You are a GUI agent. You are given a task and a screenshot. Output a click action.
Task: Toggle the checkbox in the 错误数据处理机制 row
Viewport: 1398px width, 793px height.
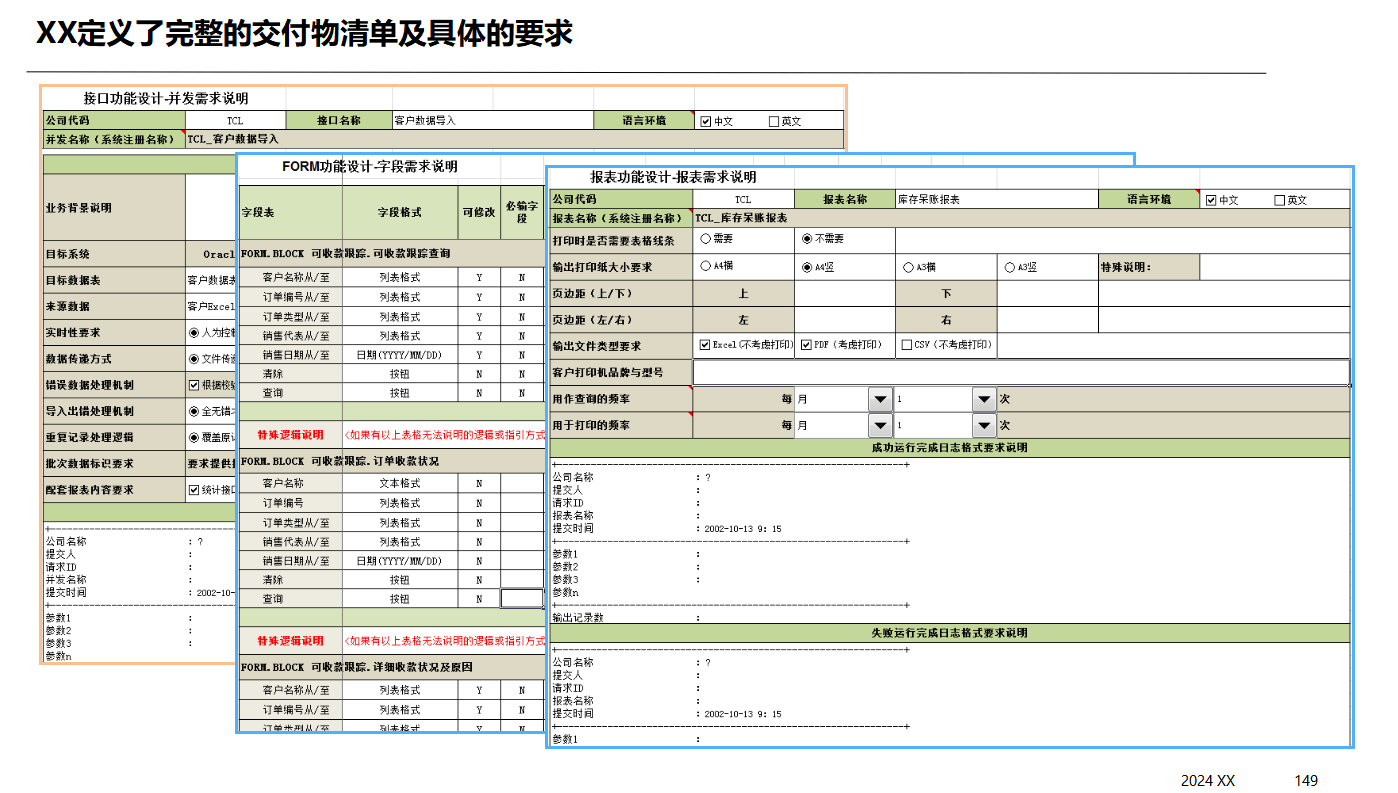point(194,384)
